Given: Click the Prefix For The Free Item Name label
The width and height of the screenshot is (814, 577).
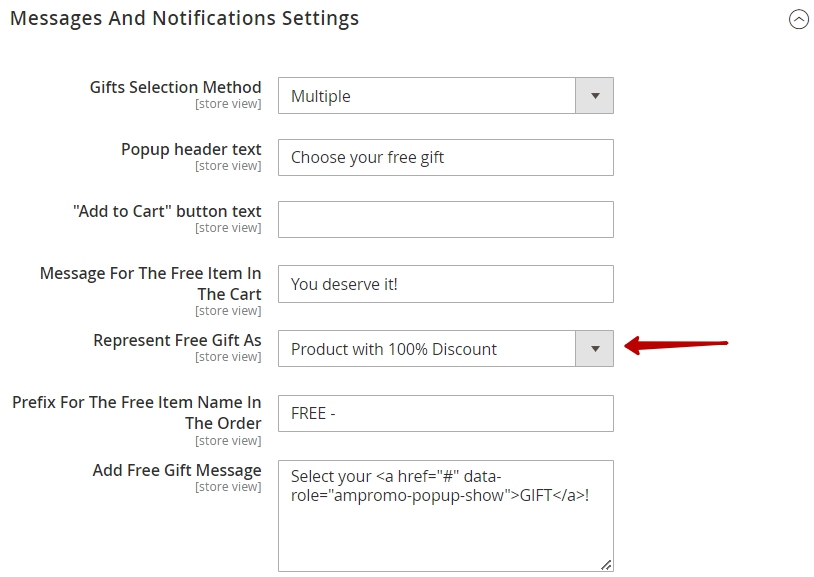Looking at the screenshot, I should coord(137,412).
